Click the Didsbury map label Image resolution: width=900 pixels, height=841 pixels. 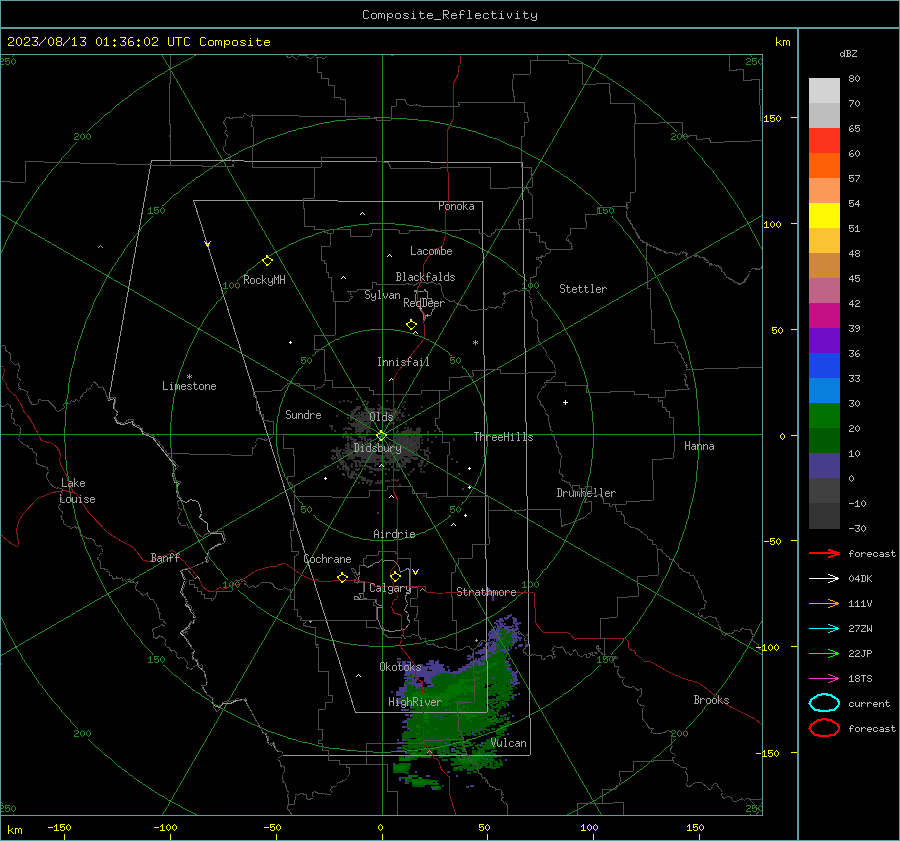tap(377, 448)
